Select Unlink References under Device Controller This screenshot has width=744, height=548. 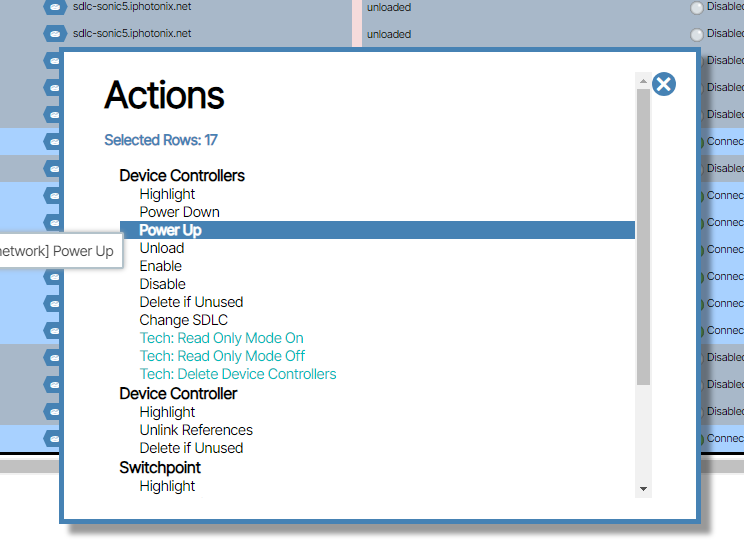[x=196, y=430]
